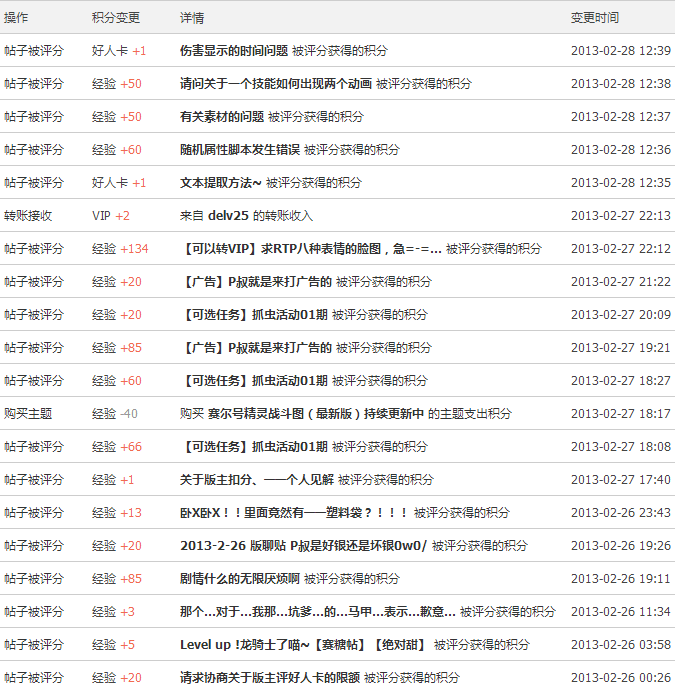Image resolution: width=676 pixels, height=693 pixels.
Task: Click the 详情 column header
Action: click(192, 18)
